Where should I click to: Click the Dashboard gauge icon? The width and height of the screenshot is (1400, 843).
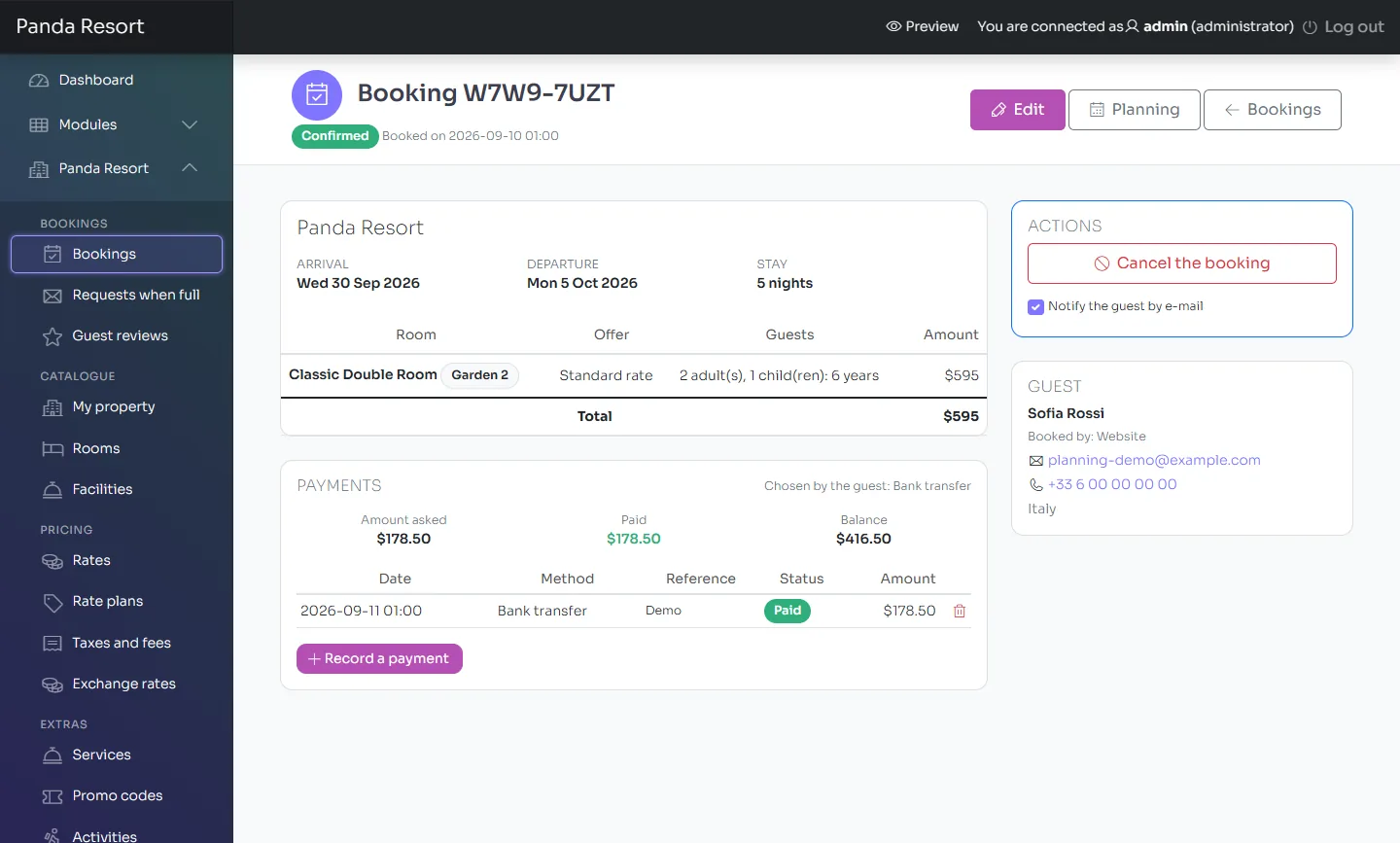click(x=39, y=81)
